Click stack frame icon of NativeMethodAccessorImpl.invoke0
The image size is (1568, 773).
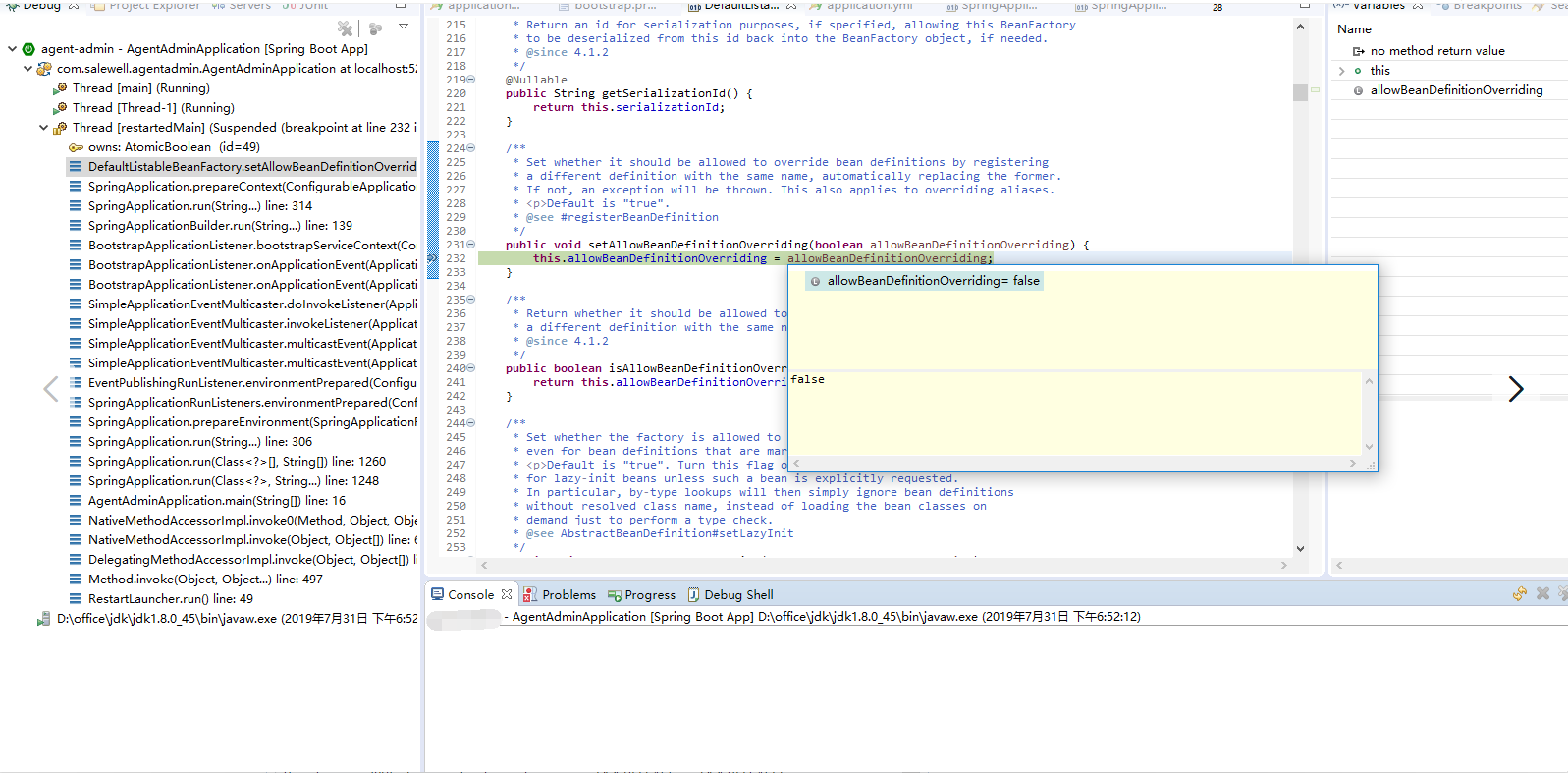pyautogui.click(x=76, y=521)
